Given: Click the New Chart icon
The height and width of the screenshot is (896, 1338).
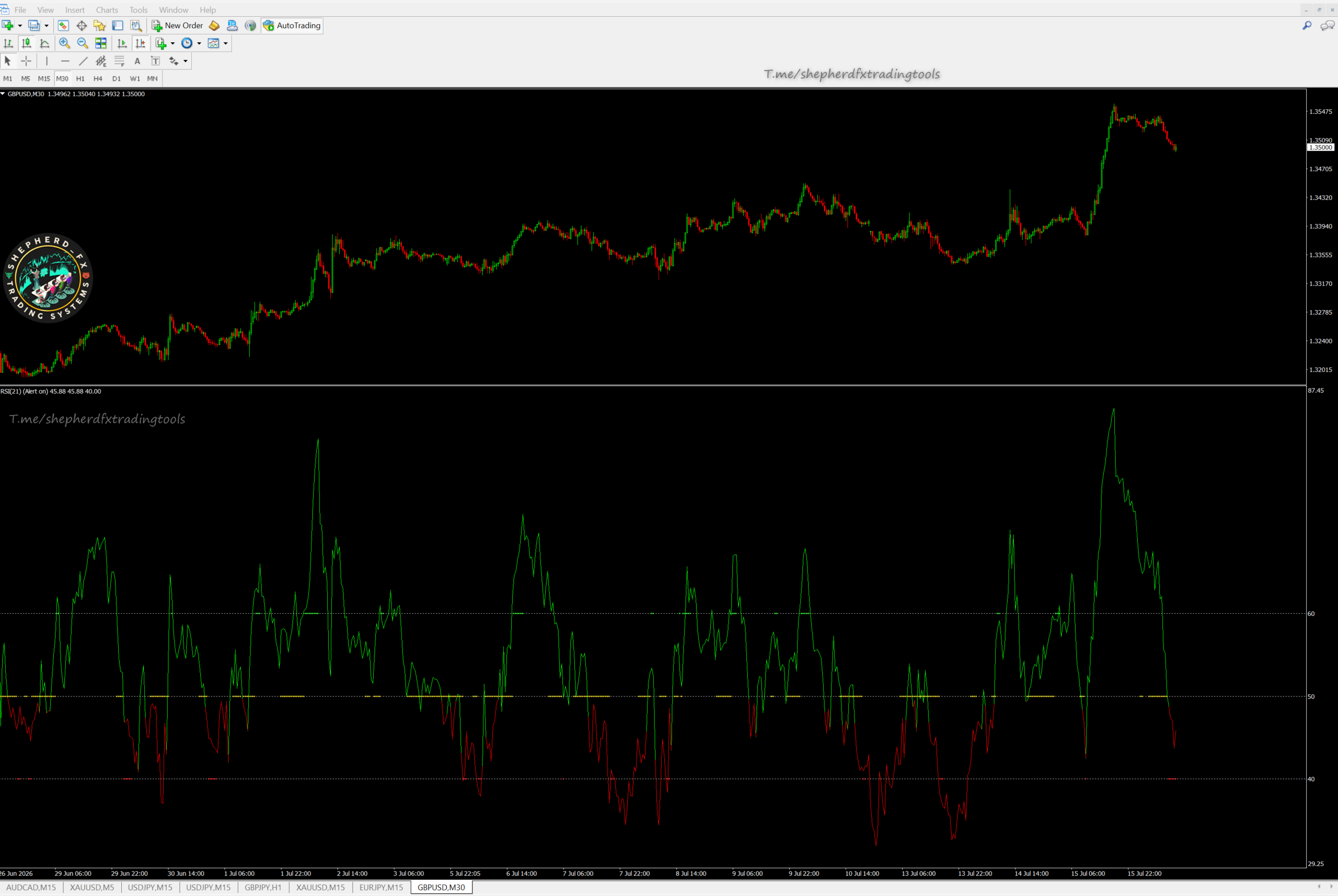Looking at the screenshot, I should (x=7, y=26).
